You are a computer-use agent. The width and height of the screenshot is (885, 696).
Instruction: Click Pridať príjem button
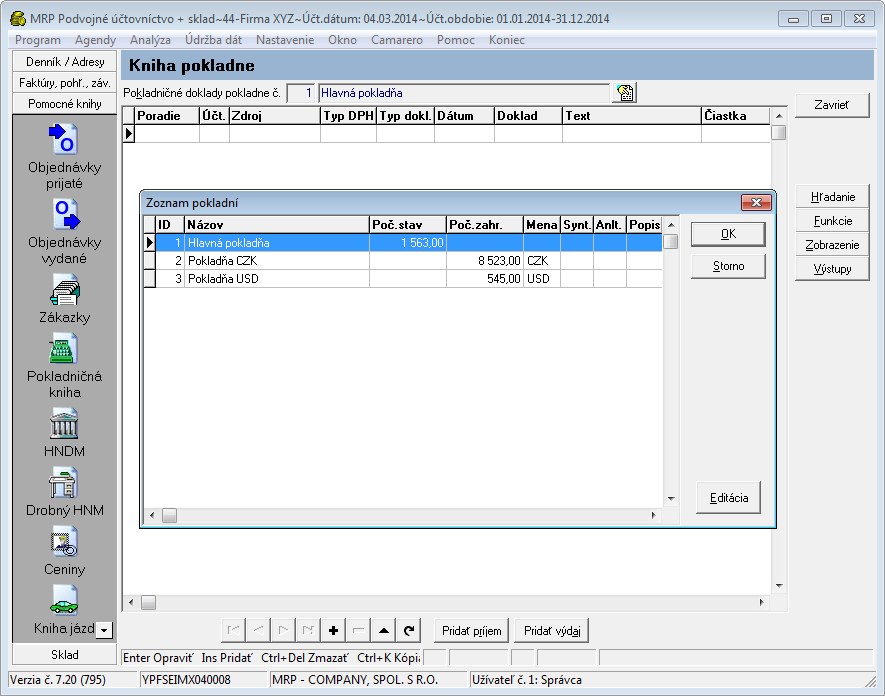tap(471, 631)
